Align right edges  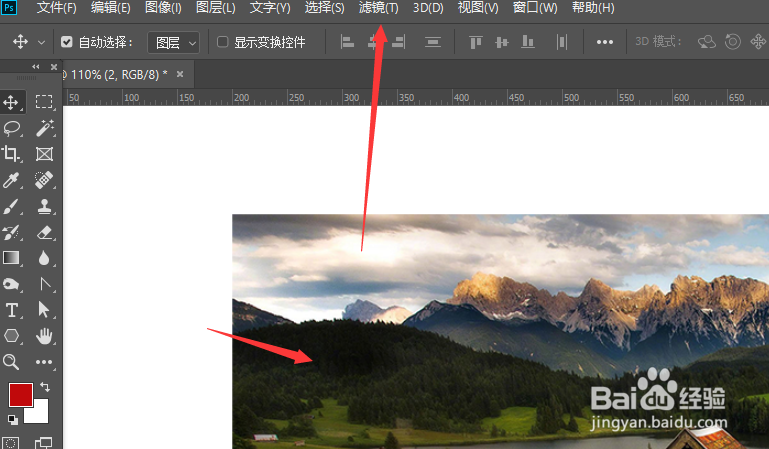(x=398, y=42)
